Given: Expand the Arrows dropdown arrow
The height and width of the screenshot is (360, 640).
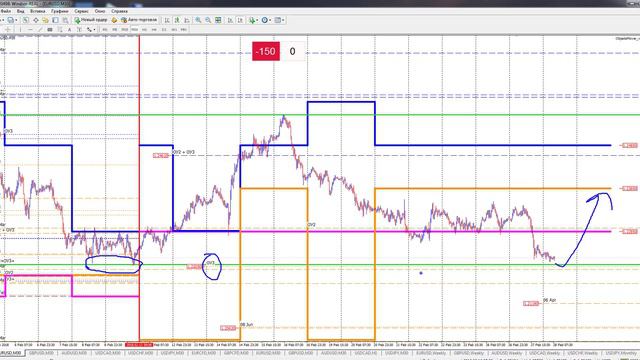Looking at the screenshot, I should pyautogui.click(x=94, y=29).
